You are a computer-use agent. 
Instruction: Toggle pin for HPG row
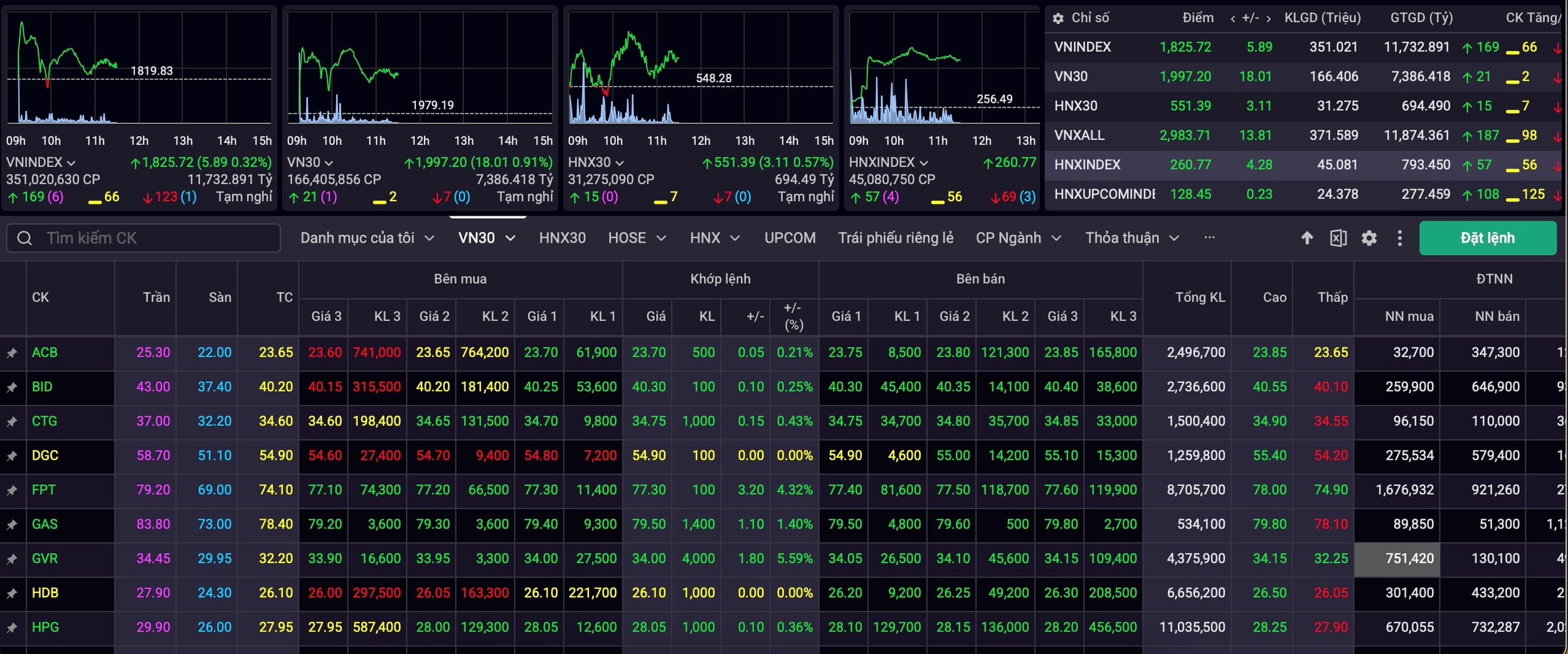(12, 628)
